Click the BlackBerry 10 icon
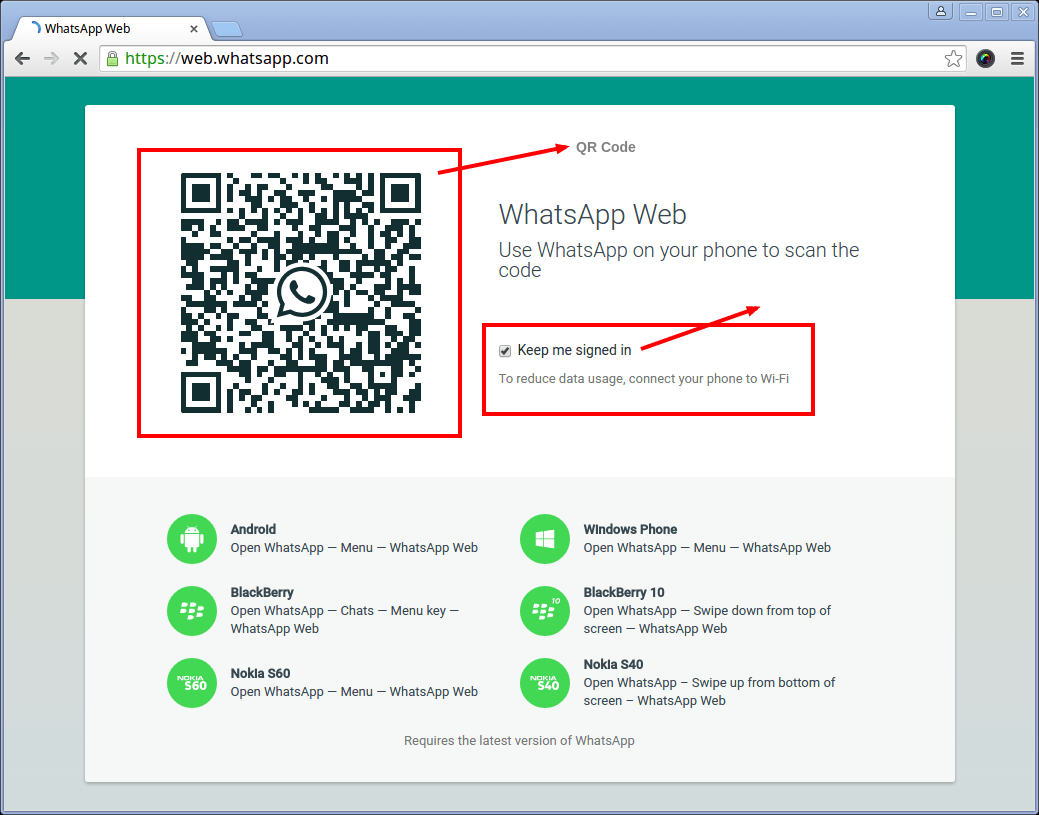 (545, 611)
